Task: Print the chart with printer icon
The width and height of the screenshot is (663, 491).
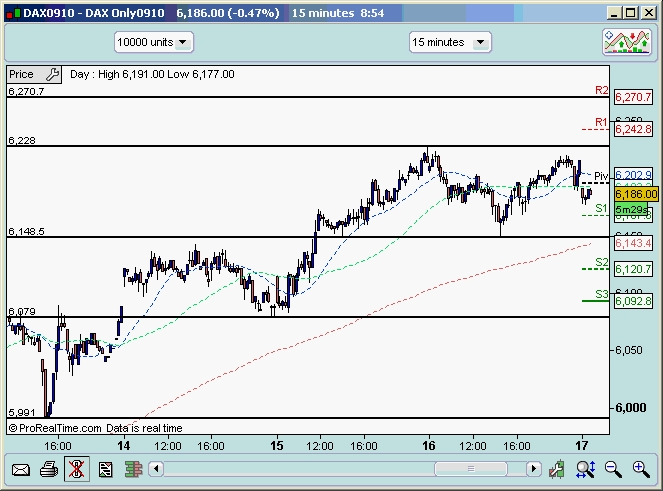Action: coord(48,468)
